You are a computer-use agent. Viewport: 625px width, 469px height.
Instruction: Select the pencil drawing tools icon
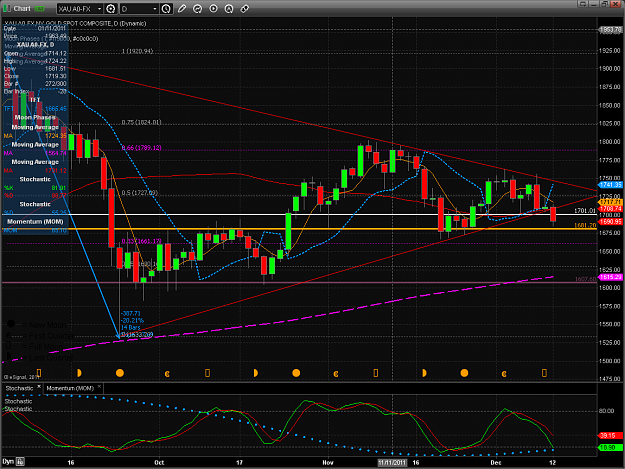tap(182, 8)
